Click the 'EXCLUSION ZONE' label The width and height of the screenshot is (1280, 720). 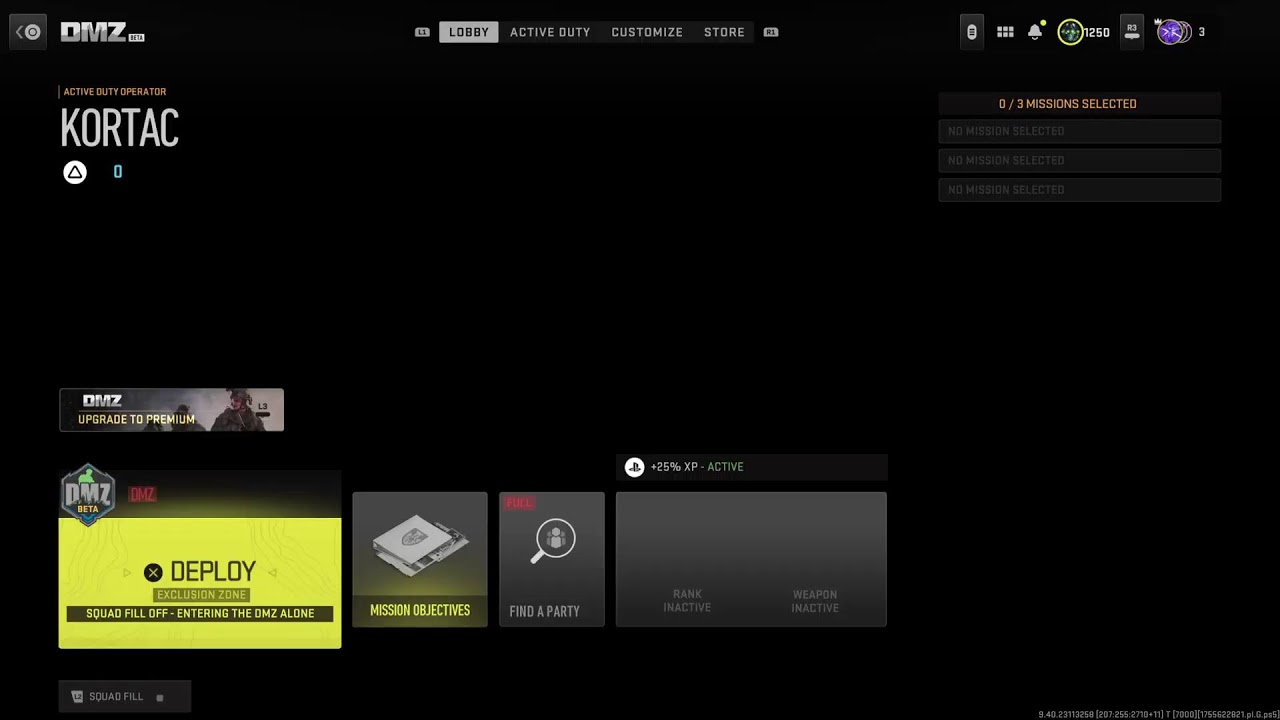[x=201, y=595]
